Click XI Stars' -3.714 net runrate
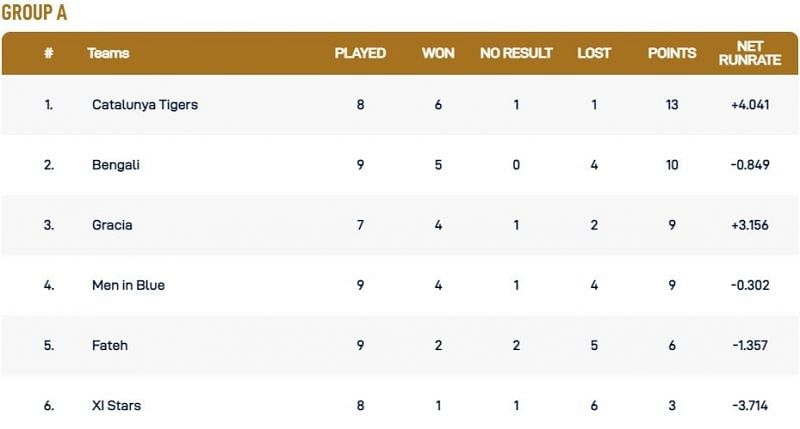The height and width of the screenshot is (429, 800). (x=749, y=405)
